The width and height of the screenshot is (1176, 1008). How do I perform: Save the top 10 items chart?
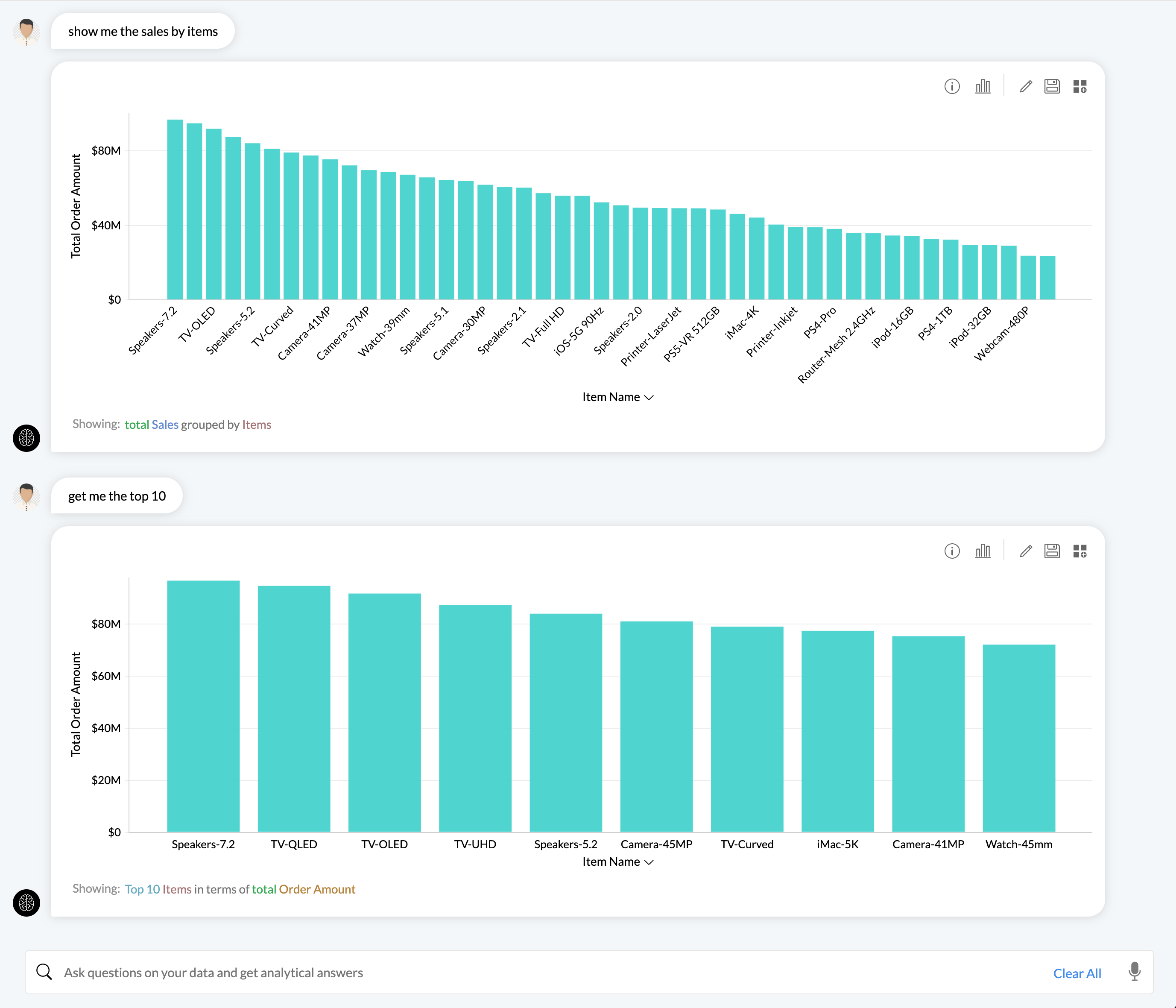pyautogui.click(x=1052, y=551)
